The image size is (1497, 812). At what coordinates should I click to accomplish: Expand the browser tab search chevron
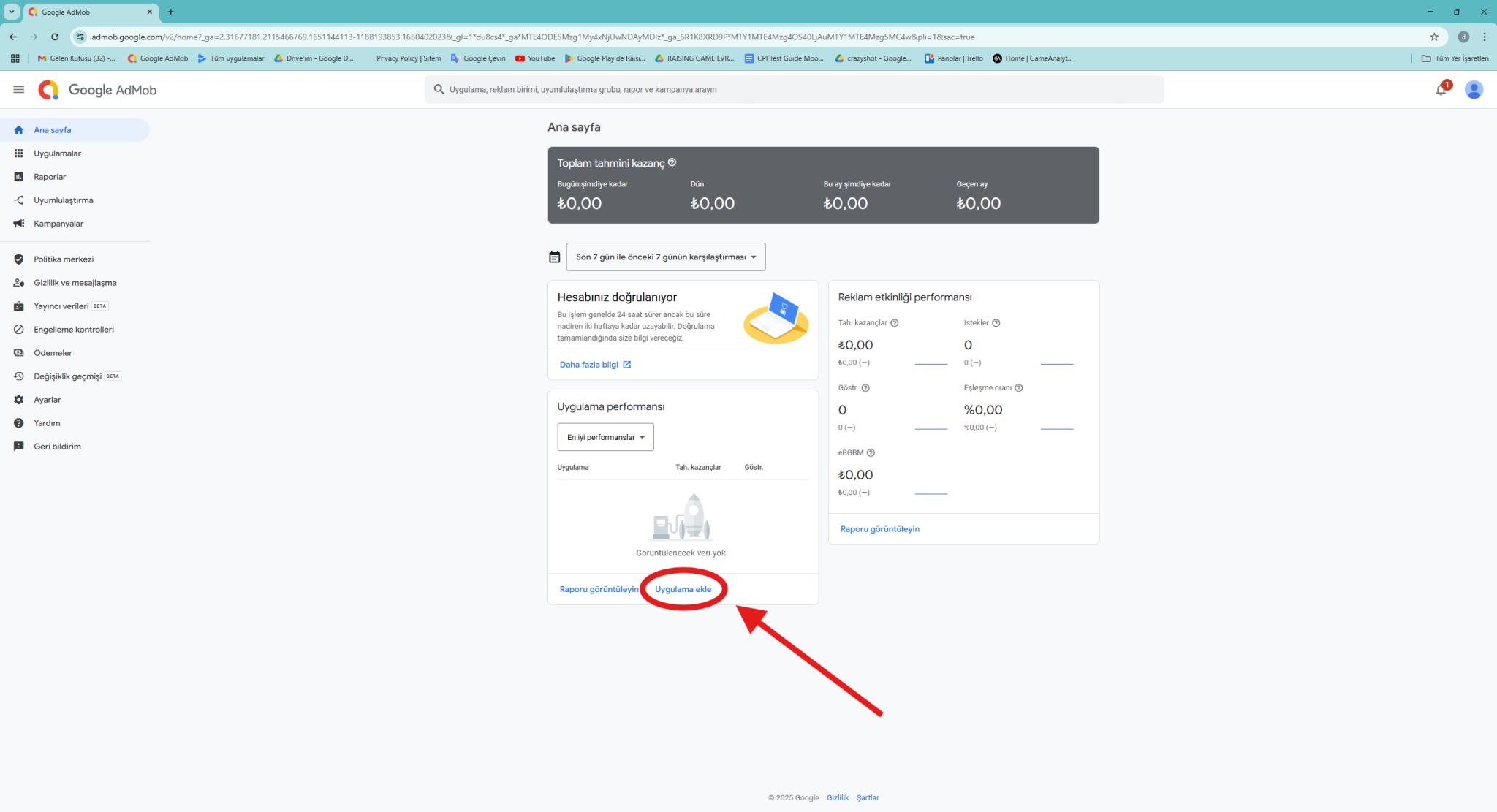(x=12, y=12)
